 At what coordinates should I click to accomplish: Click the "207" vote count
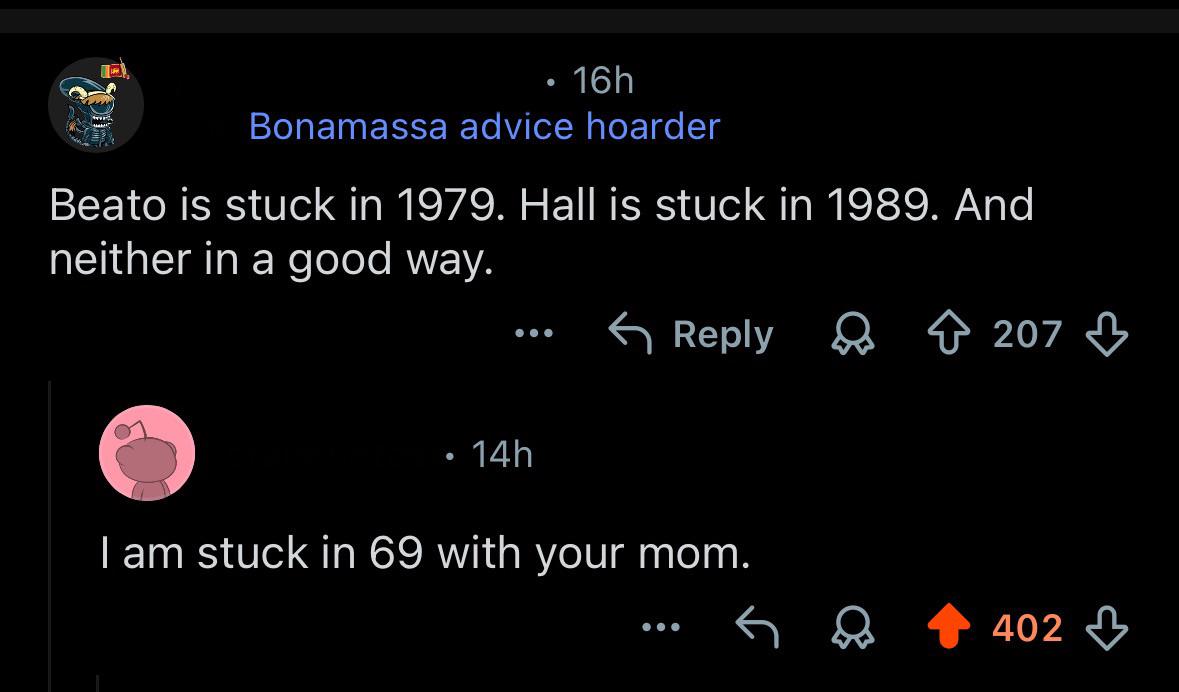[1027, 334]
